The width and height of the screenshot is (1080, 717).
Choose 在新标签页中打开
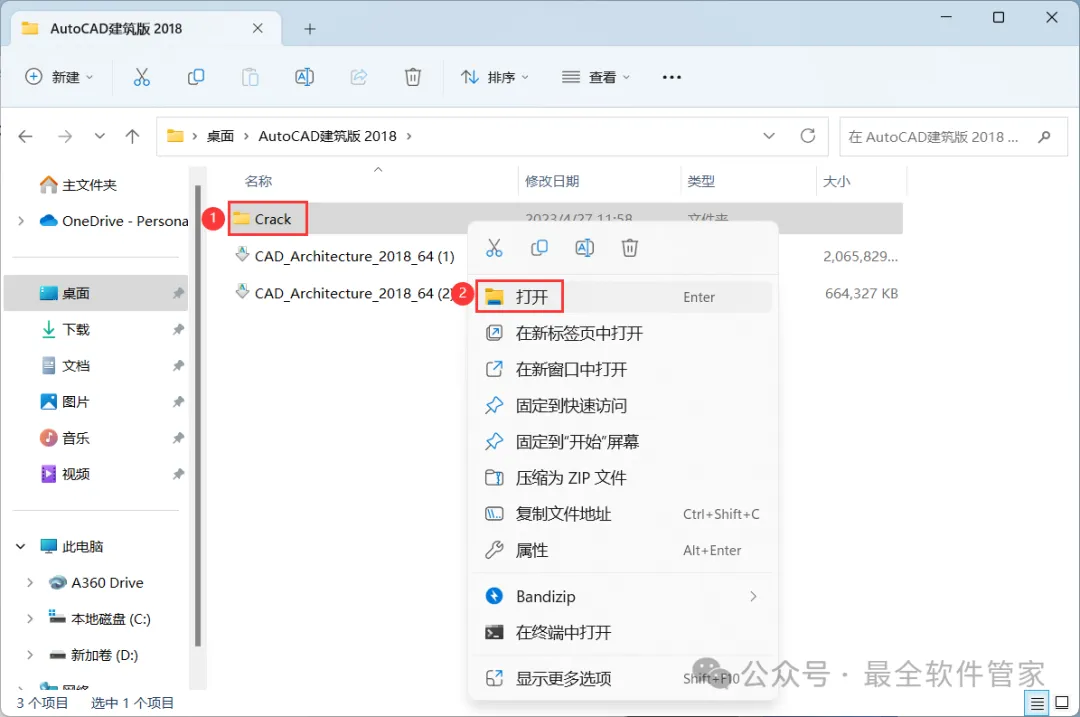pos(623,333)
